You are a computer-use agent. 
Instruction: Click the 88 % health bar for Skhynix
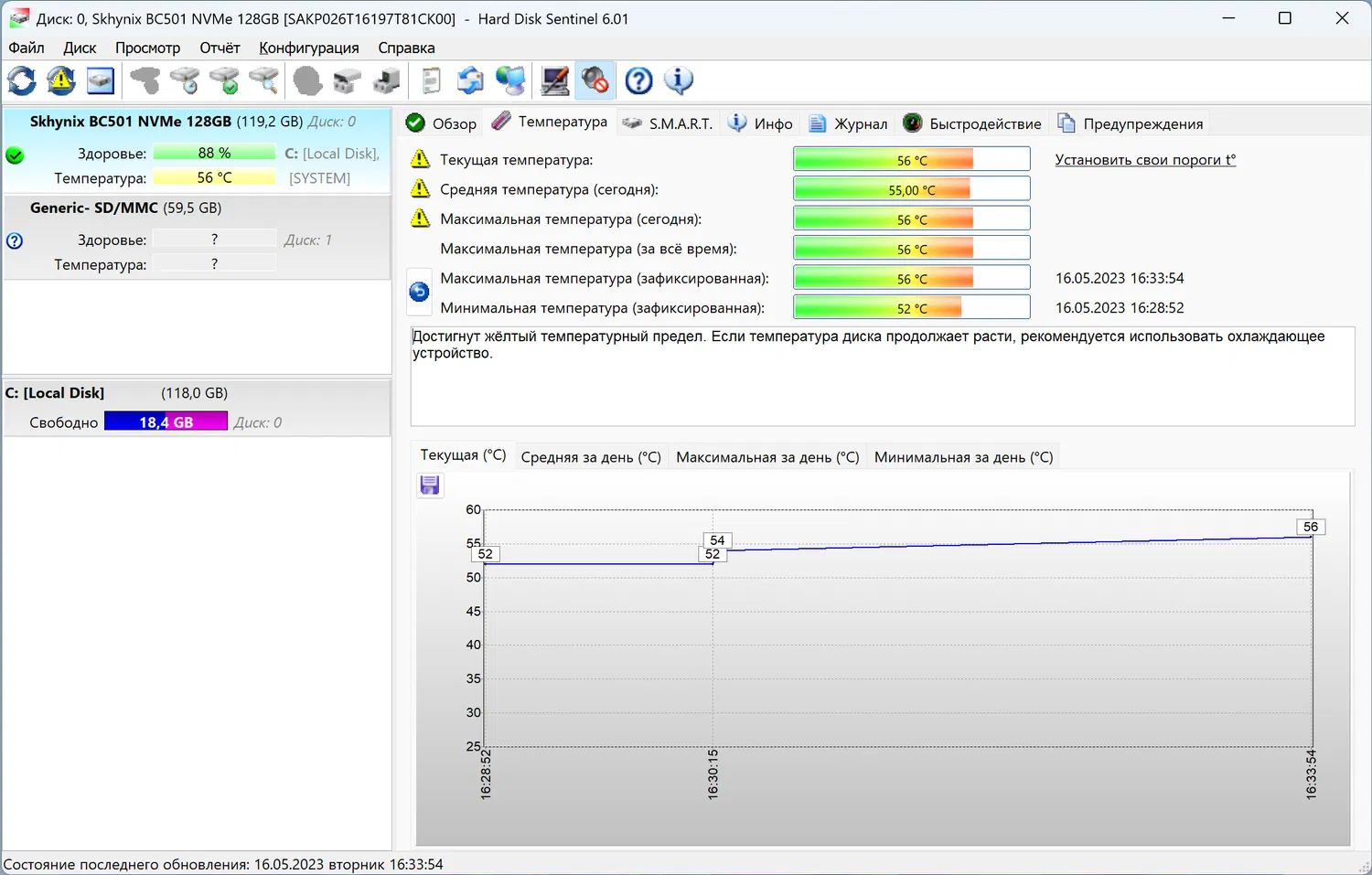(x=214, y=153)
